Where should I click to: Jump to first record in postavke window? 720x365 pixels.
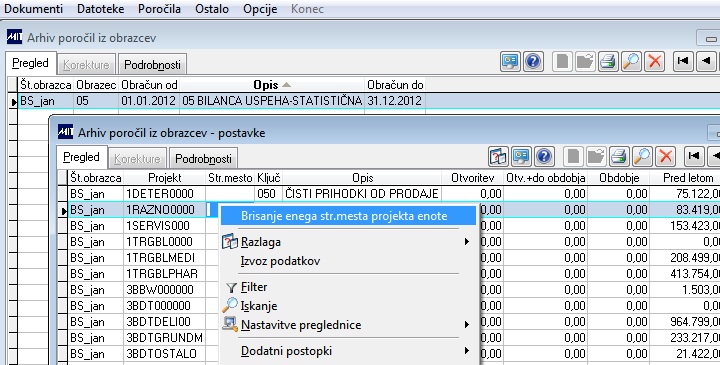[694, 157]
